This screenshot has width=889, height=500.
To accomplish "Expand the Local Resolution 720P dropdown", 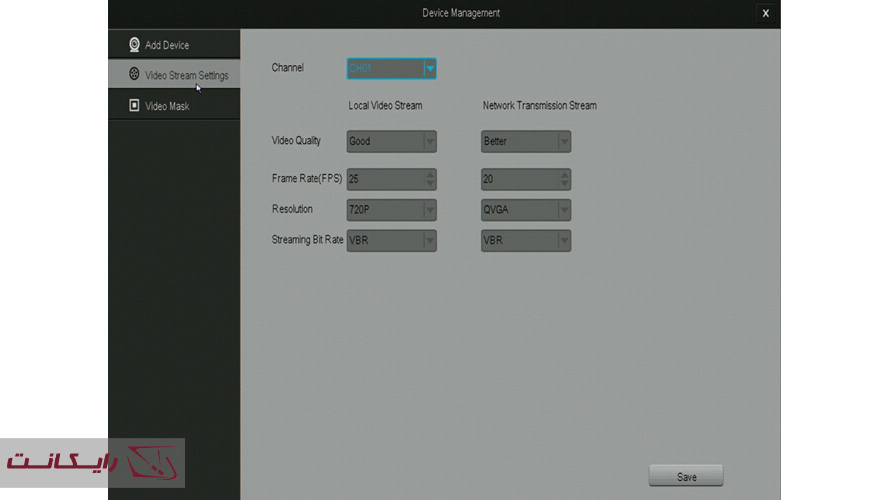I will (430, 210).
